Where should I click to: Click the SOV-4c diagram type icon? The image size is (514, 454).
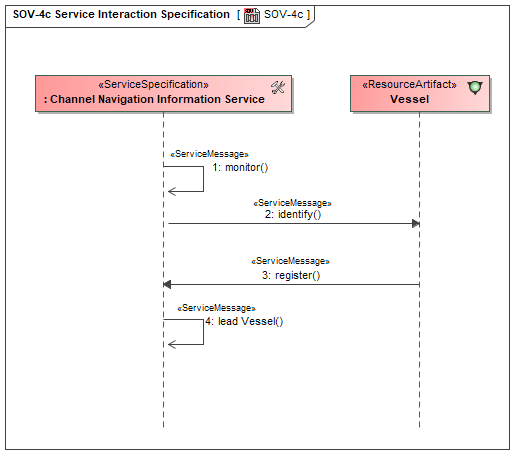click(252, 15)
